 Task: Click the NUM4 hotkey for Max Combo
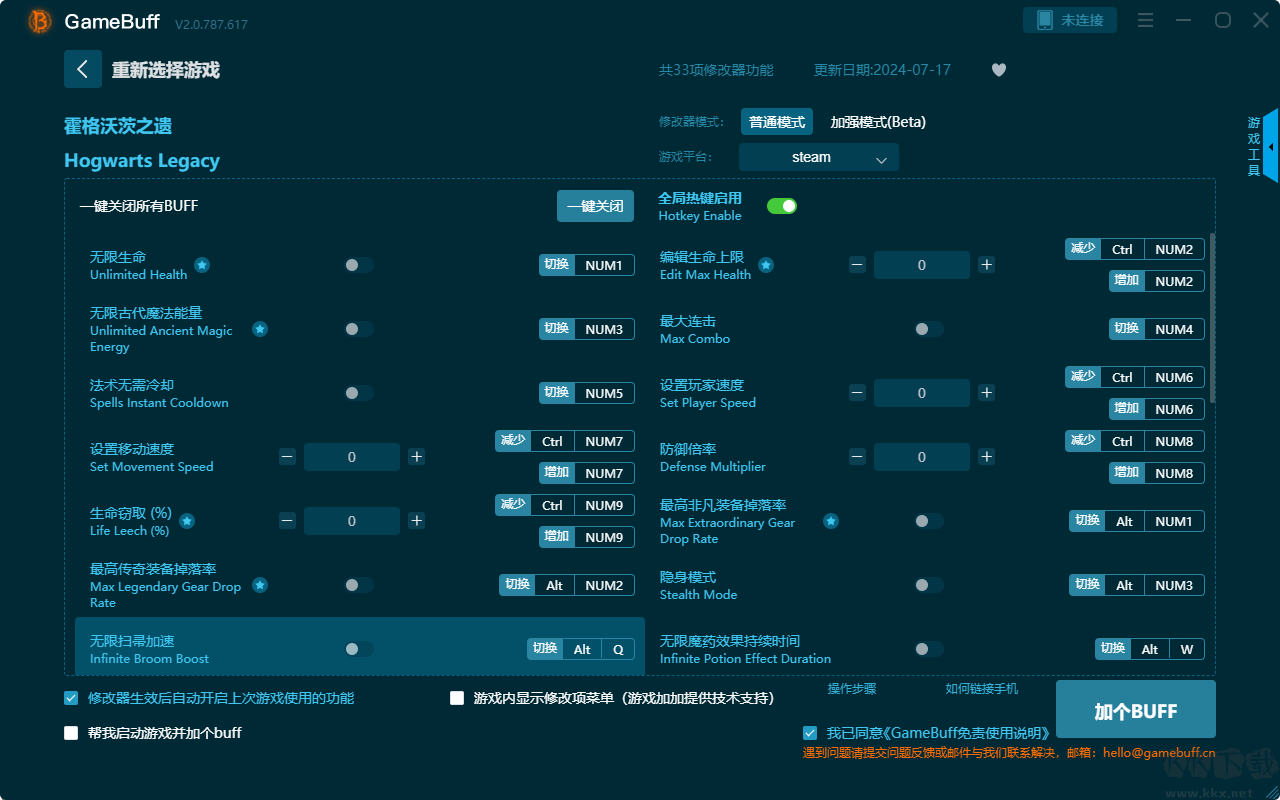[x=1157, y=329]
